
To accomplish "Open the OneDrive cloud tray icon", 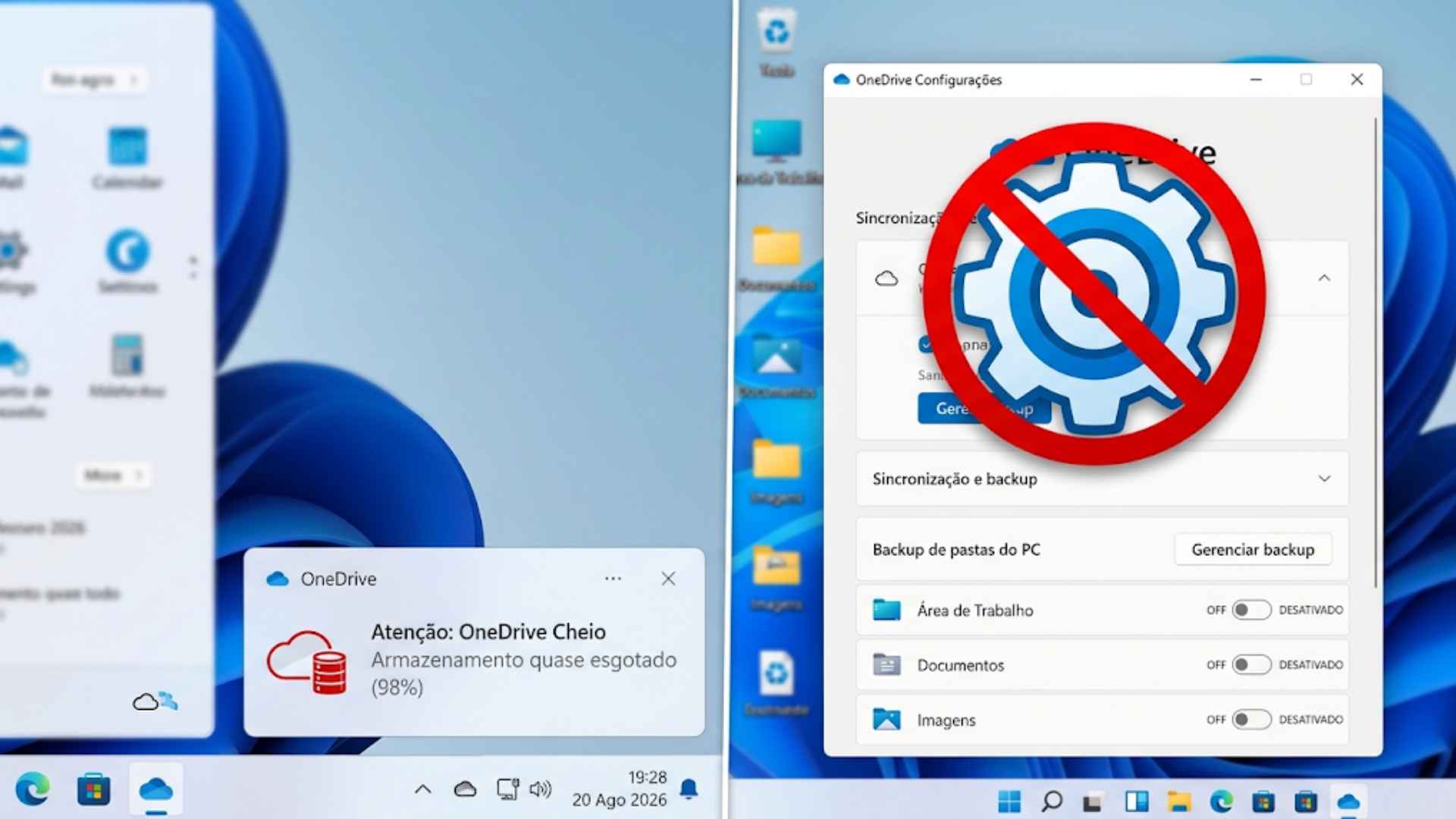I will [465, 789].
